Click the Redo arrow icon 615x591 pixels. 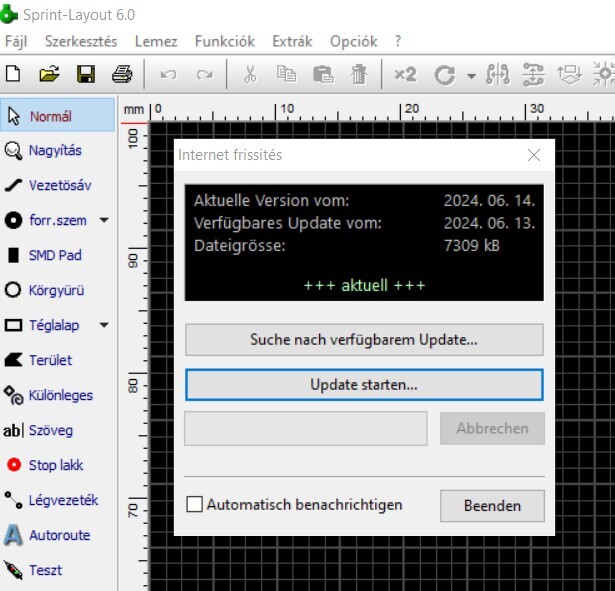tap(204, 74)
